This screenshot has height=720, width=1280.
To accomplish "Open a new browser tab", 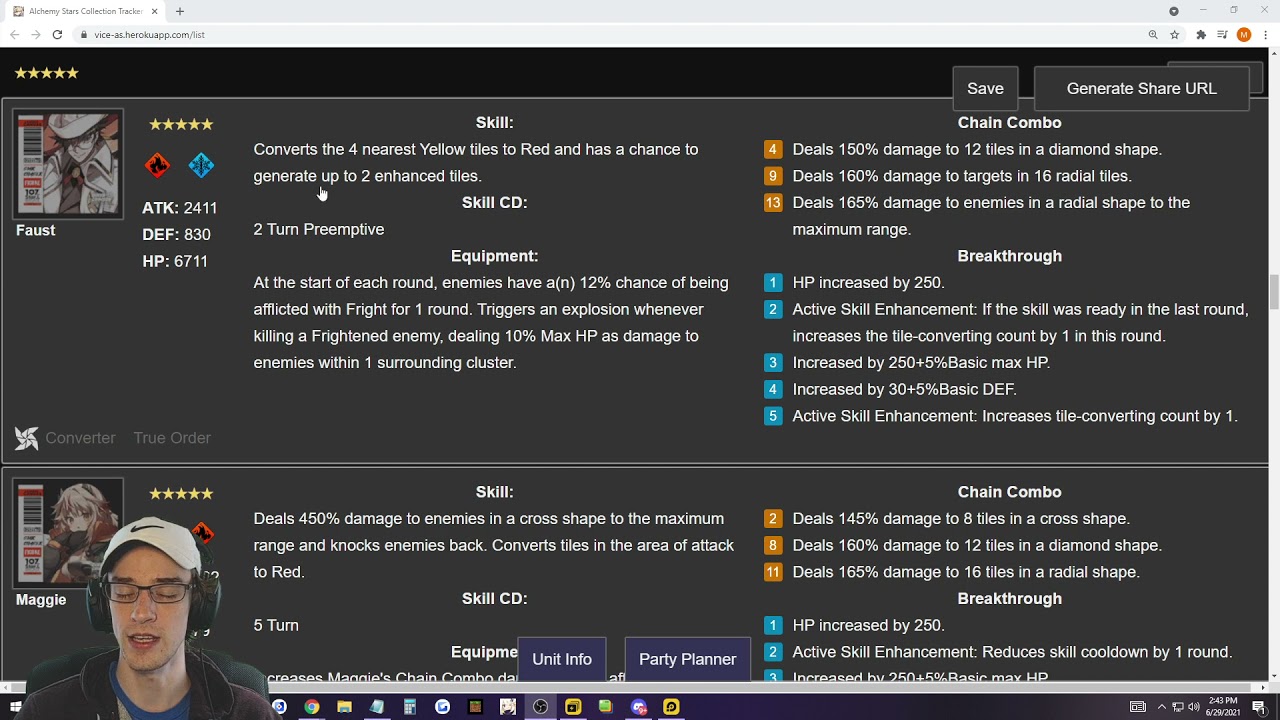I will [180, 11].
